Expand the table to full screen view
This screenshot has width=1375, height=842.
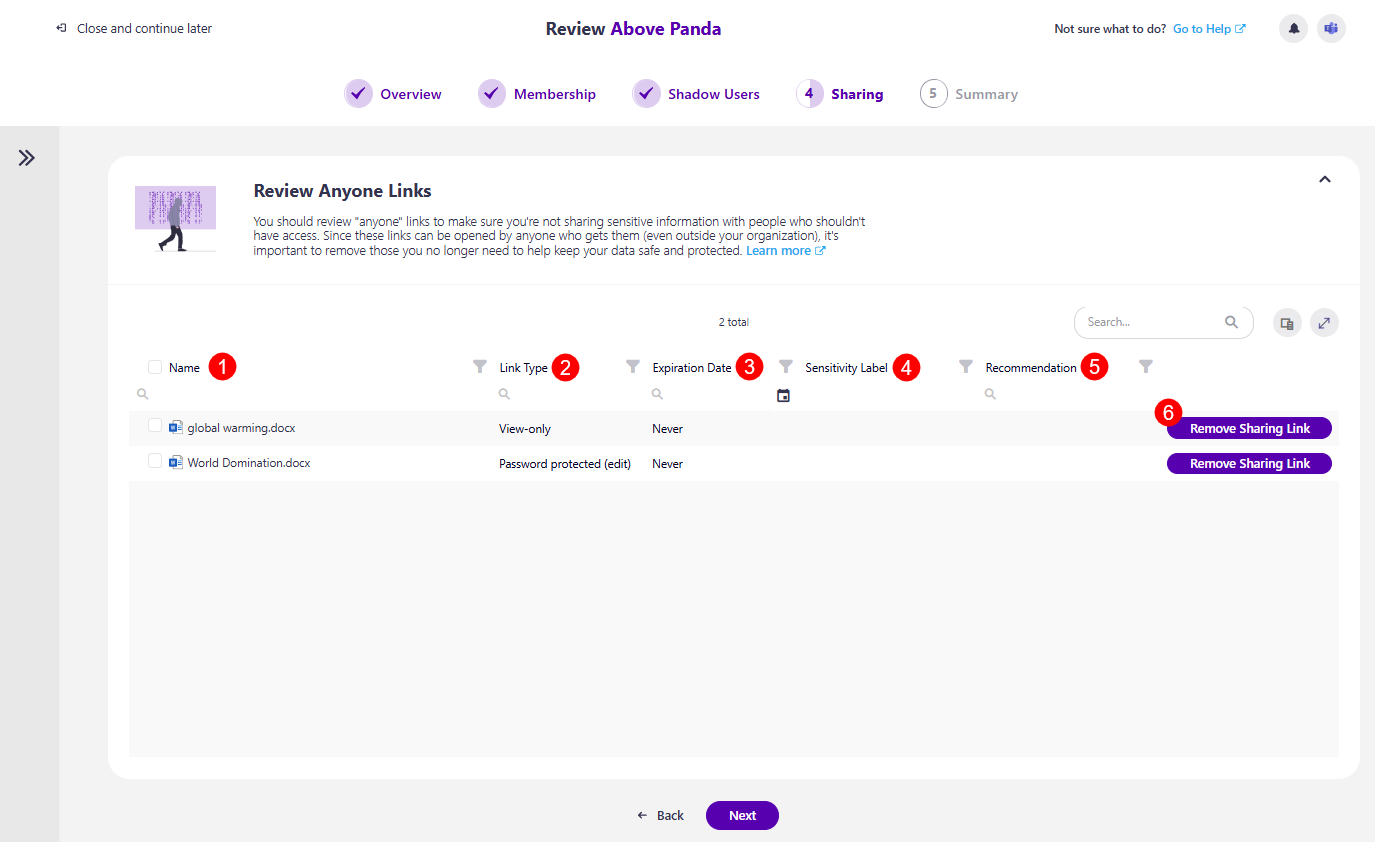coord(1324,322)
